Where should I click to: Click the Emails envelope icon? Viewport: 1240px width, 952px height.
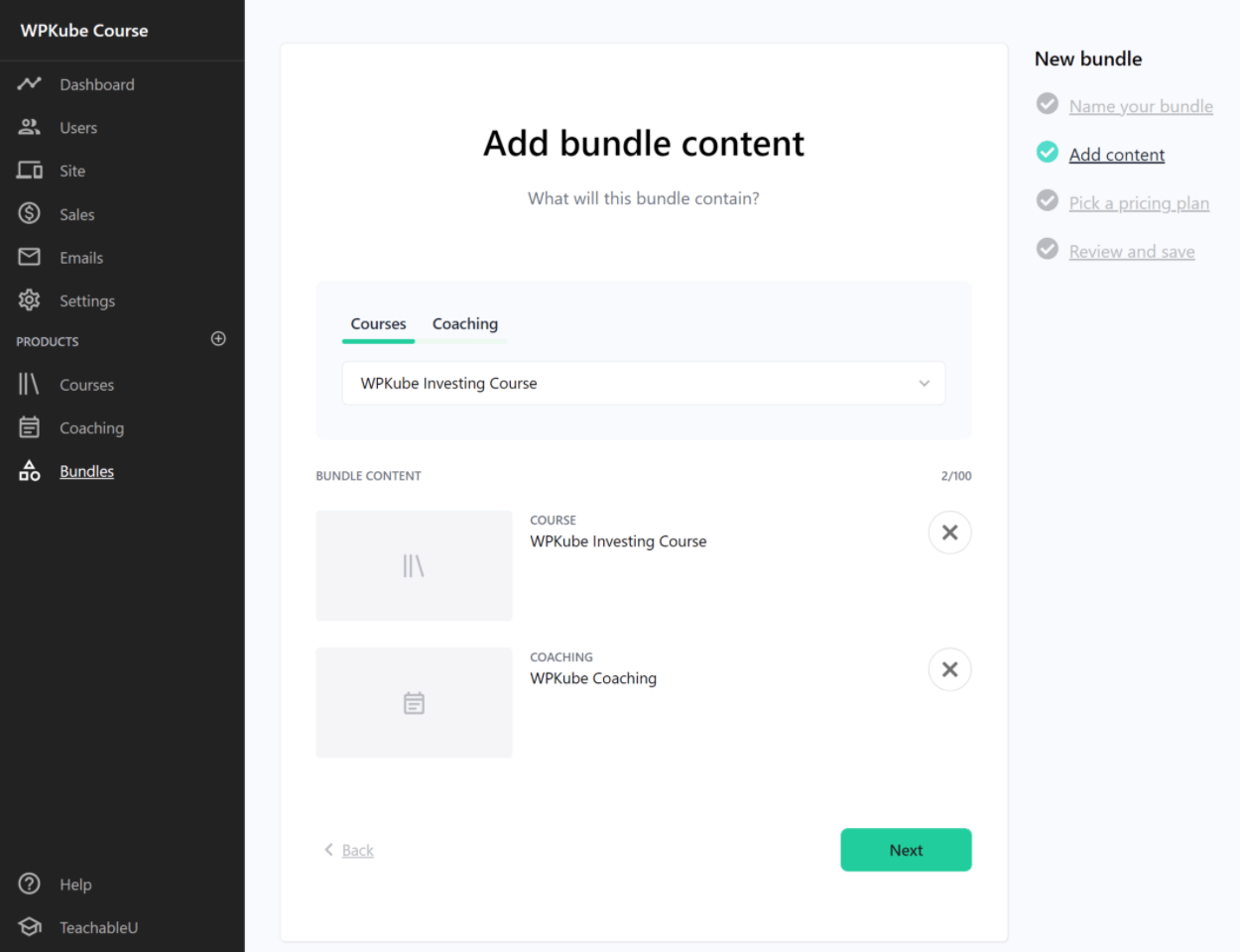tap(30, 257)
